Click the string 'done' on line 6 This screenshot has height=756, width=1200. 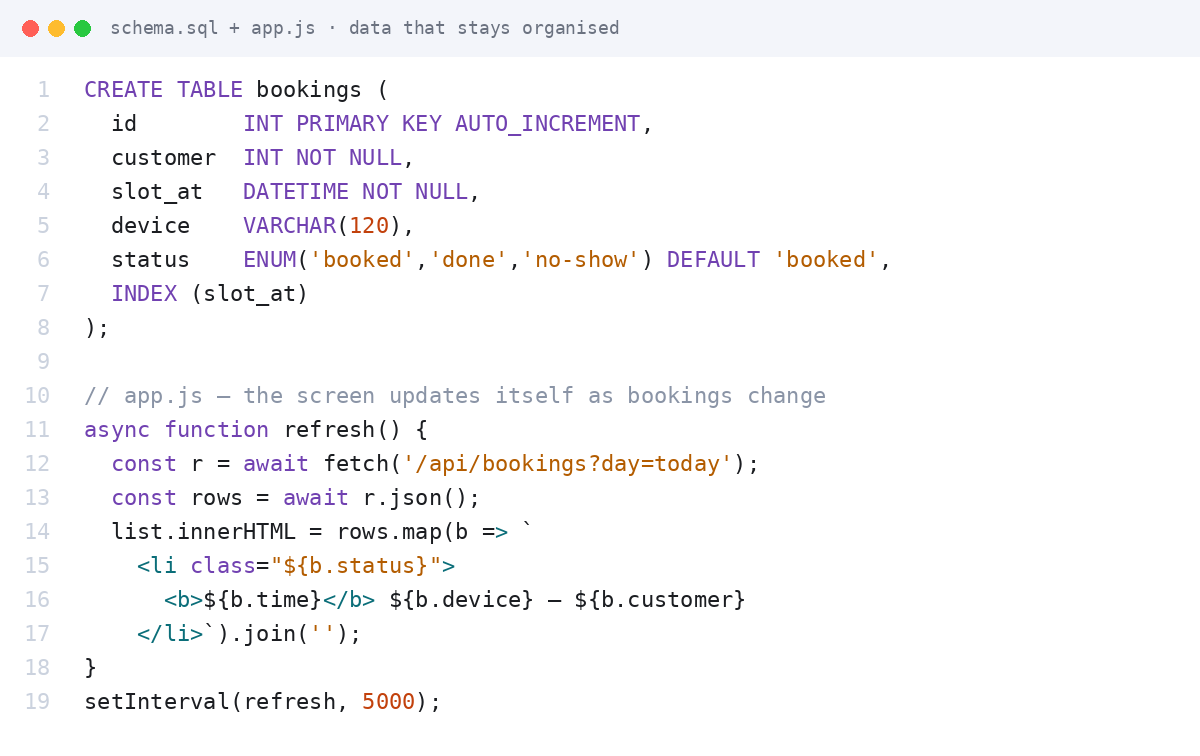coord(468,260)
